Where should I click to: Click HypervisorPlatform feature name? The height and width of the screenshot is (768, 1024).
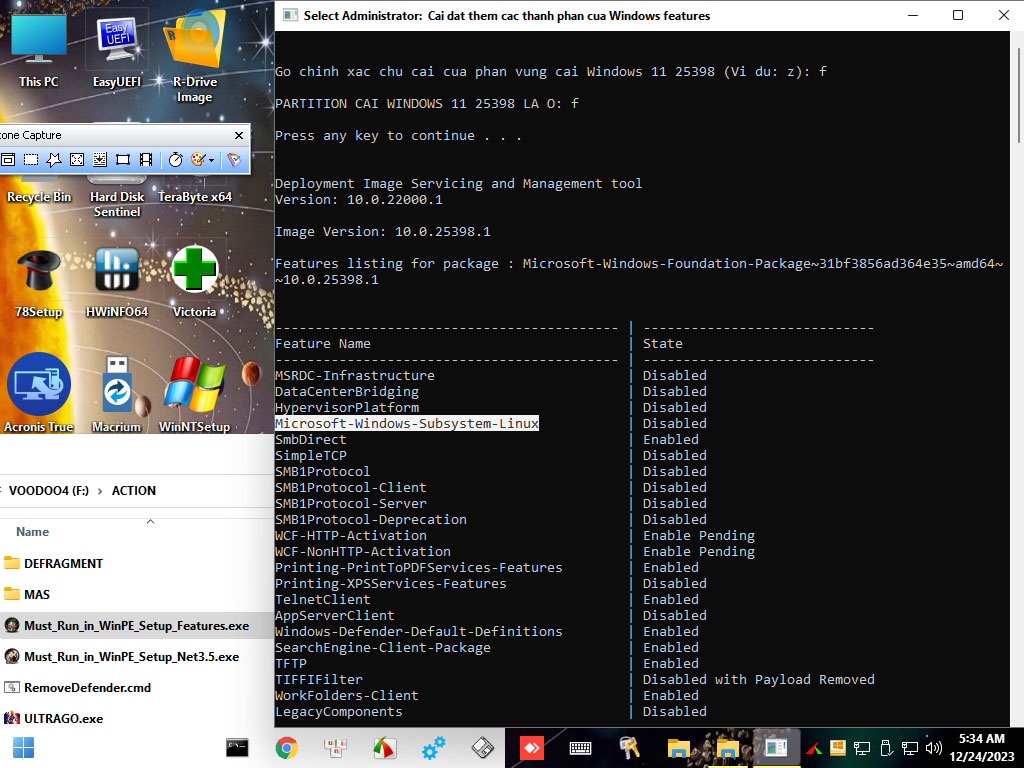[x=347, y=408]
